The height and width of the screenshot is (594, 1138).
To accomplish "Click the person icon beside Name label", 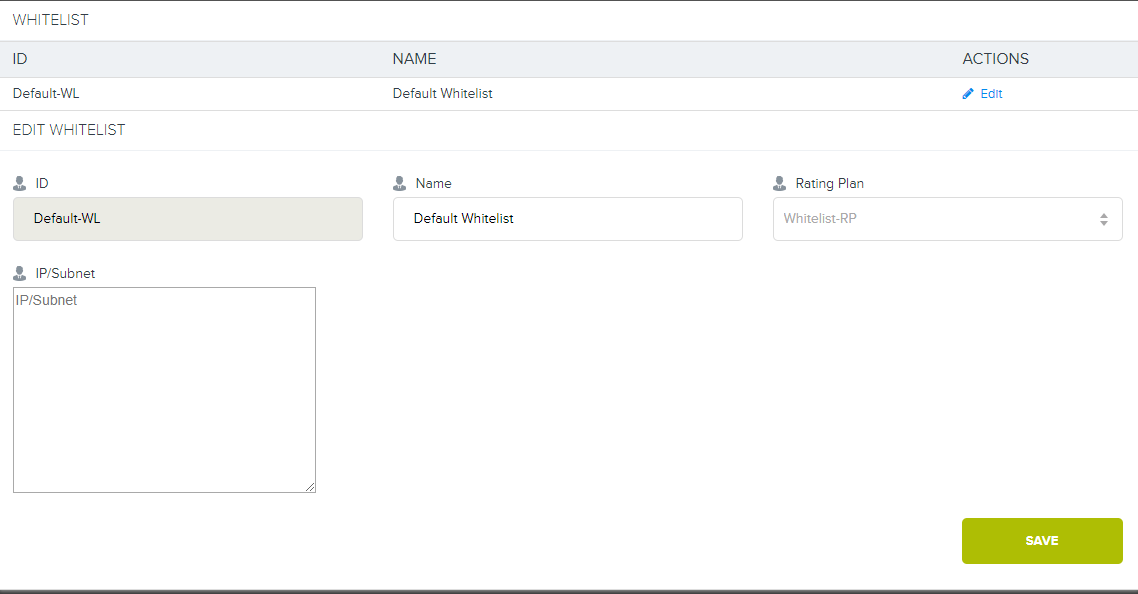I will pyautogui.click(x=400, y=184).
